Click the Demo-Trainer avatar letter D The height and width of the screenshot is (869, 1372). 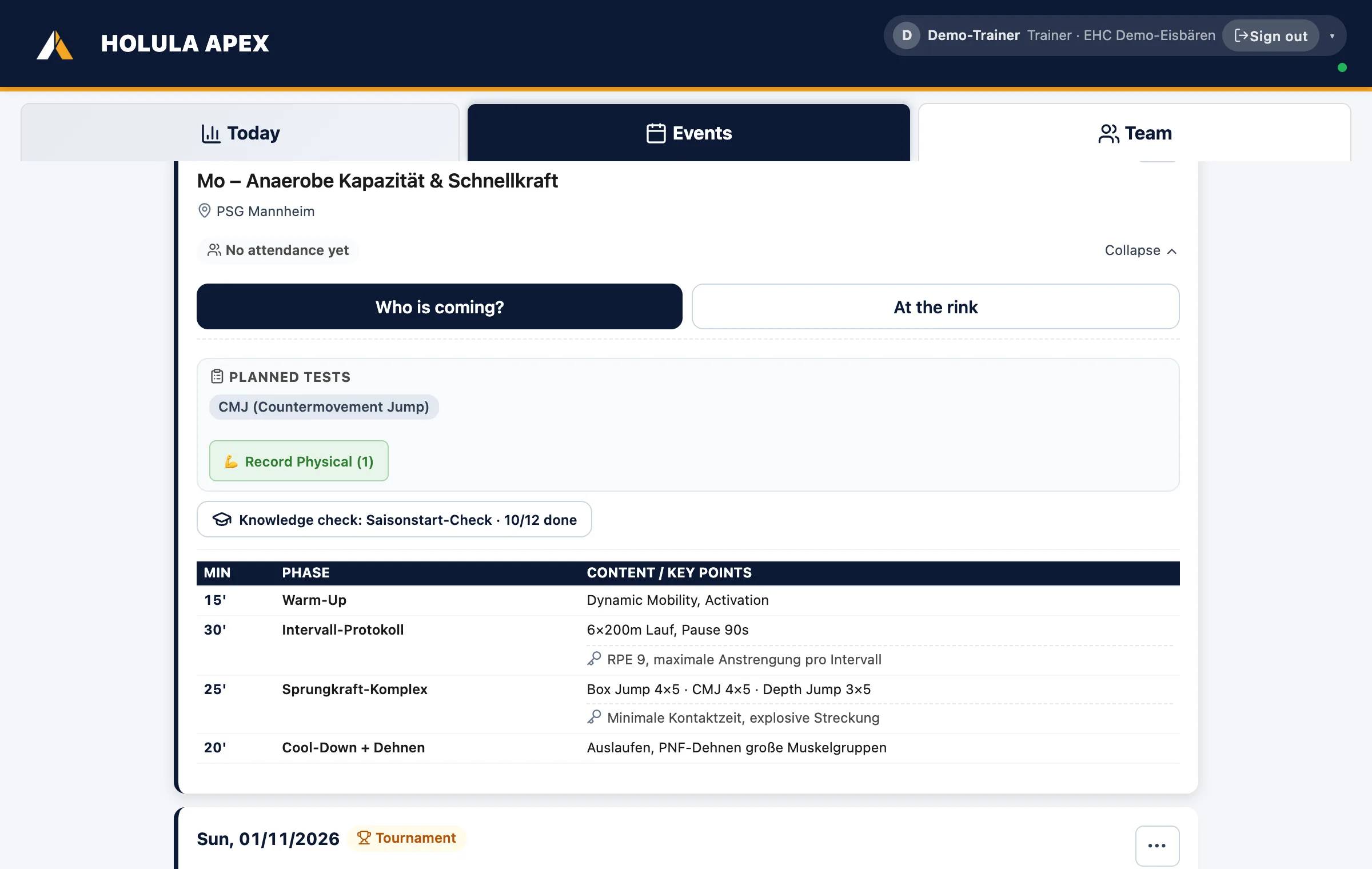[907, 35]
